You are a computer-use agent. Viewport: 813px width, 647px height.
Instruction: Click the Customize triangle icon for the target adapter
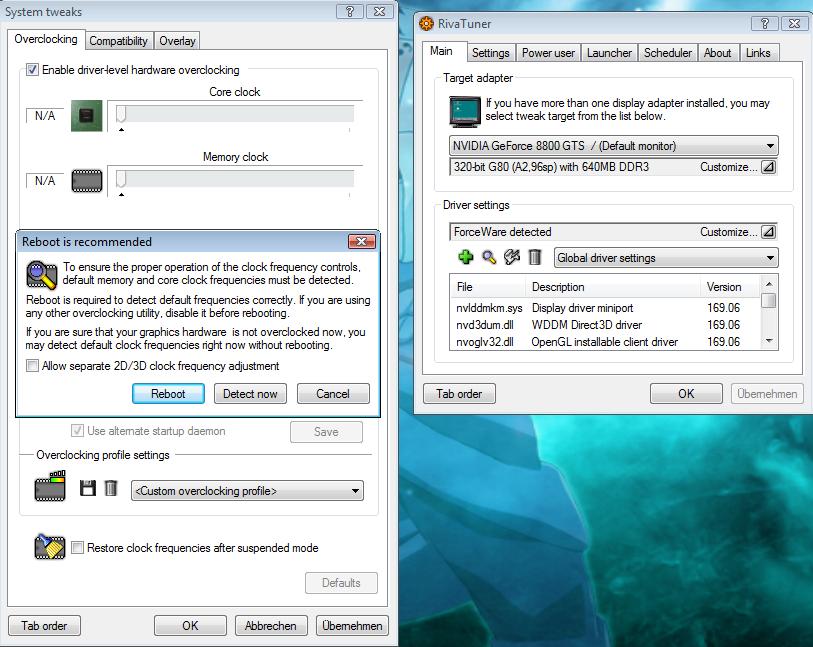[768, 167]
